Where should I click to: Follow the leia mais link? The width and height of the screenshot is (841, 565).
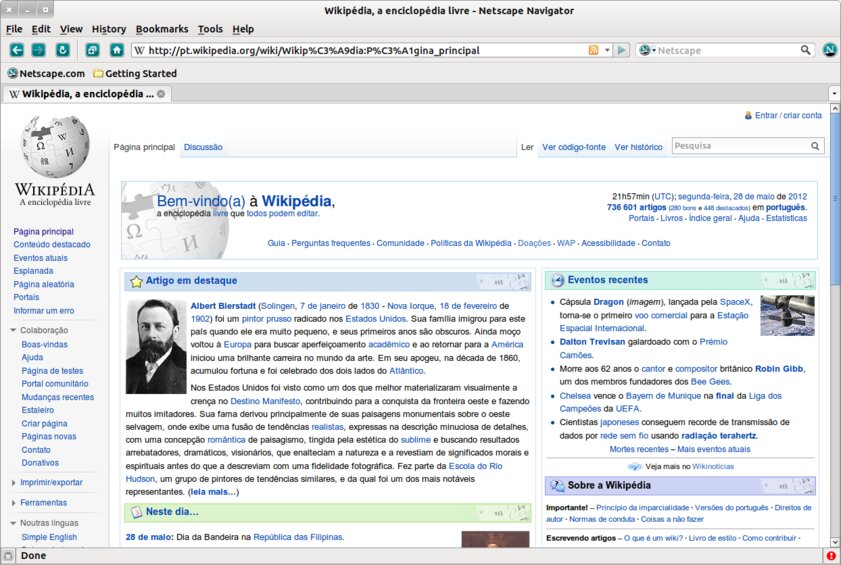coord(212,492)
